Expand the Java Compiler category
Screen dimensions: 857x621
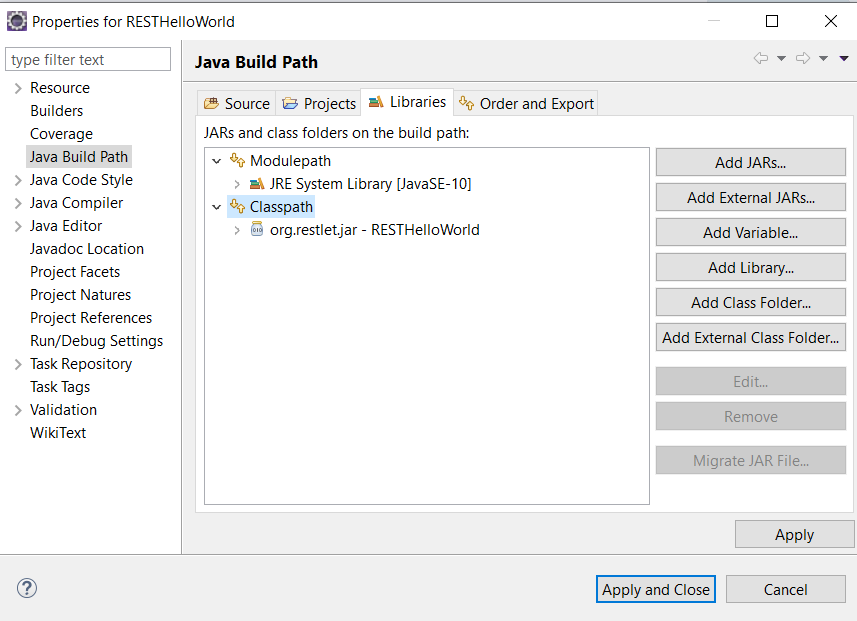pyautogui.click(x=18, y=203)
